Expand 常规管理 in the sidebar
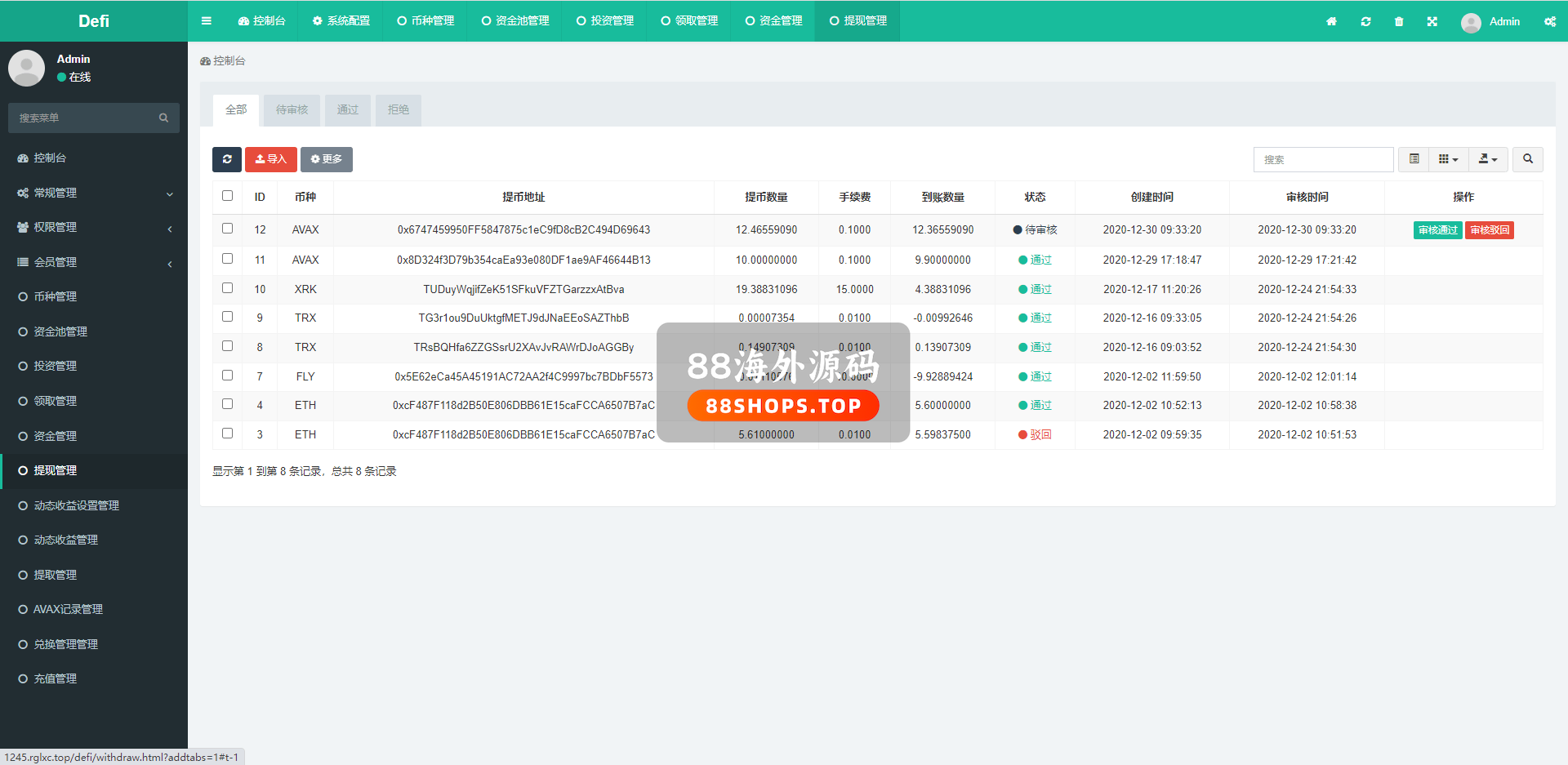1568x765 pixels. [x=94, y=193]
